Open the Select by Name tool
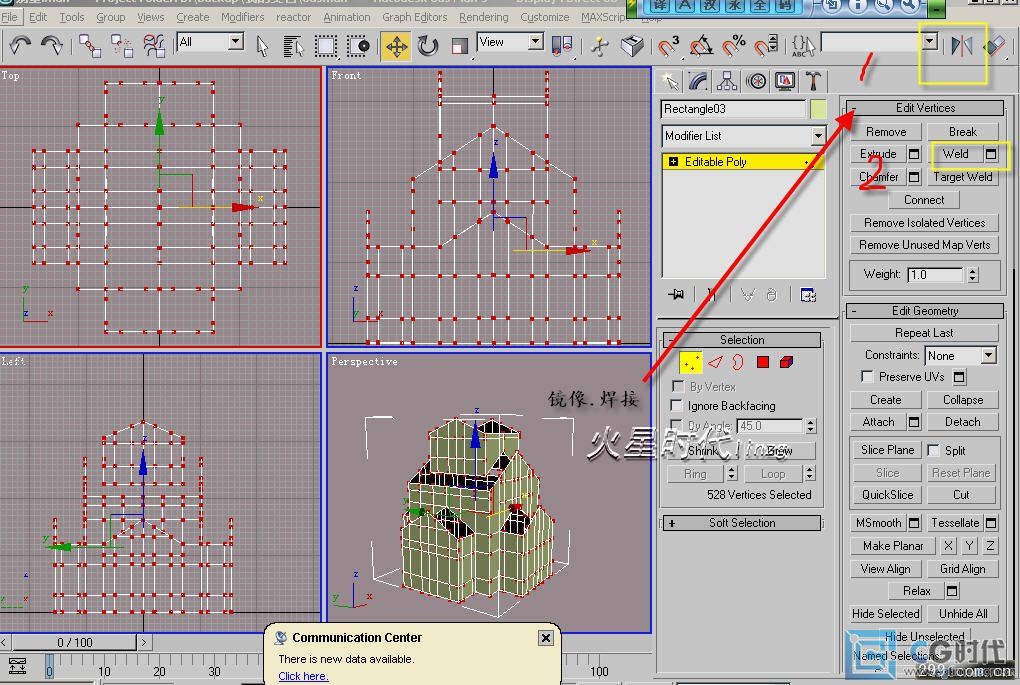1020x685 pixels. (293, 46)
